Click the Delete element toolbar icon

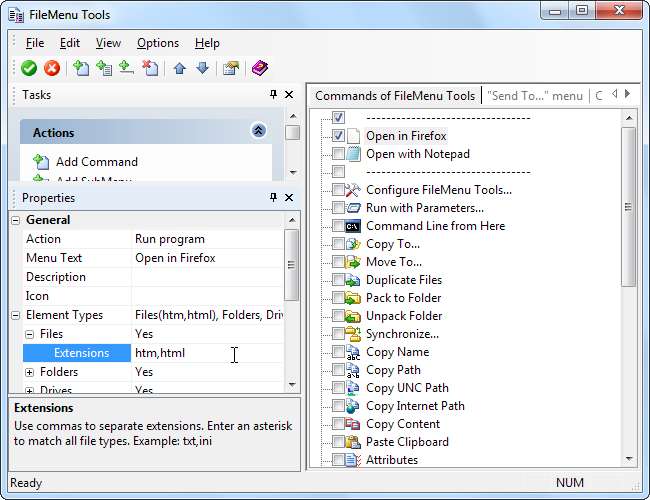[x=150, y=68]
